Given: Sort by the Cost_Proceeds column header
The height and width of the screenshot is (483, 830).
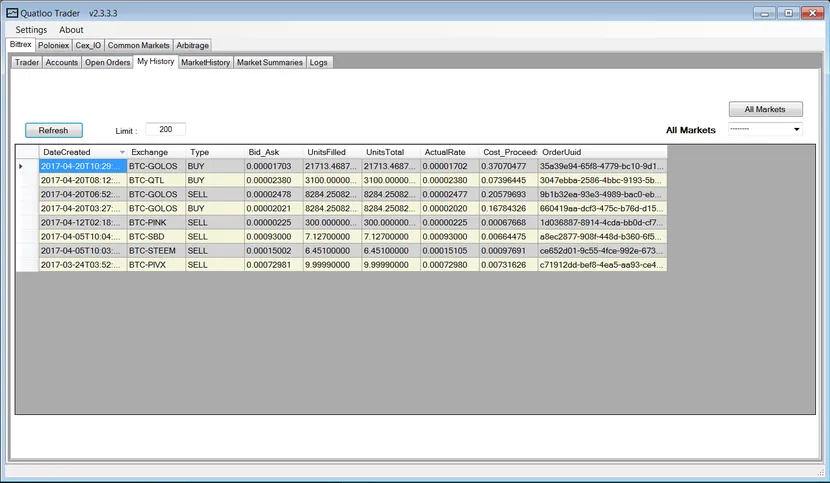Looking at the screenshot, I should pos(509,152).
